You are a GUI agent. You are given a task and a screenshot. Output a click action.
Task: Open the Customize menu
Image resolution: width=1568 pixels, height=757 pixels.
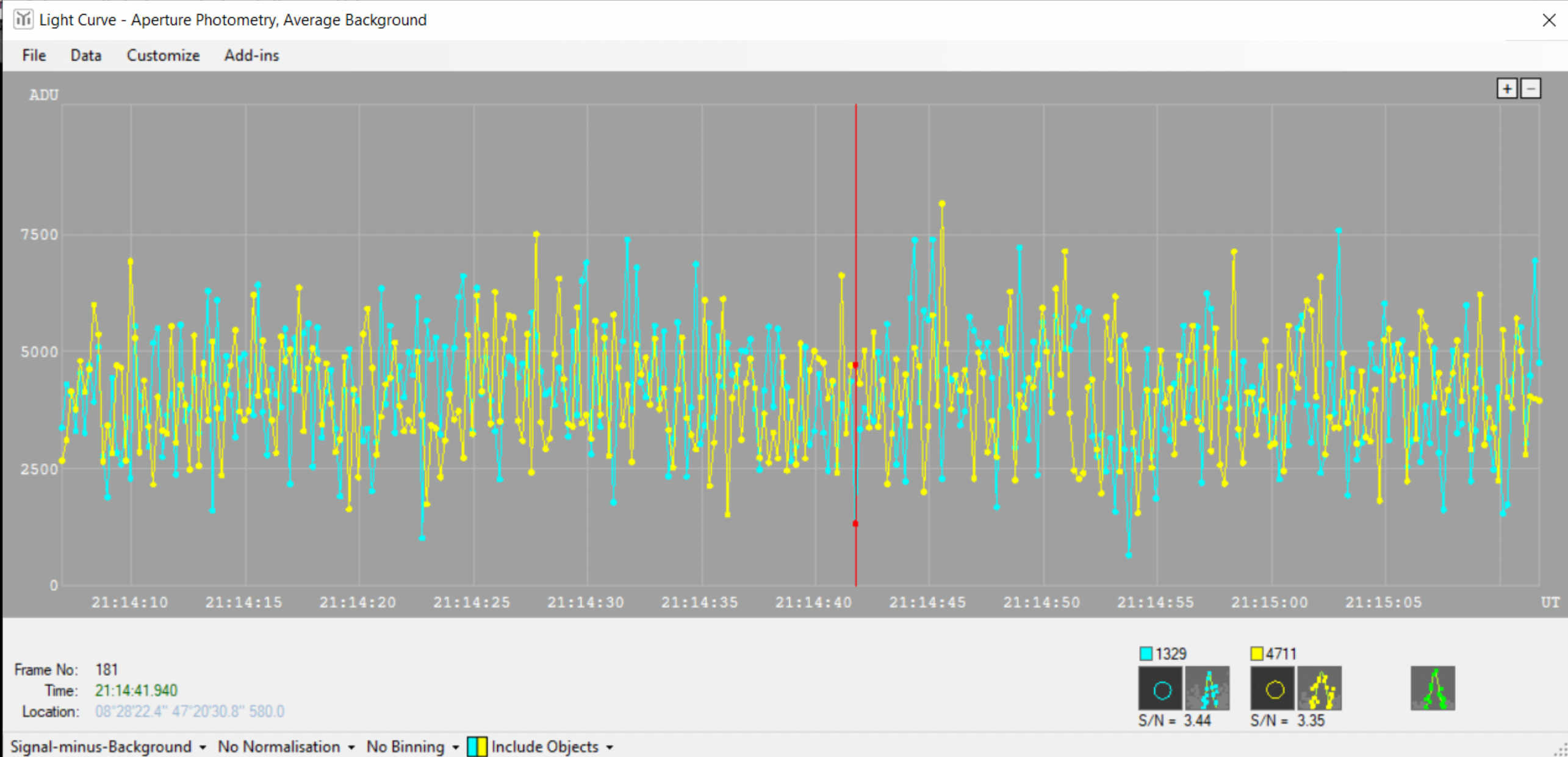[x=163, y=56]
